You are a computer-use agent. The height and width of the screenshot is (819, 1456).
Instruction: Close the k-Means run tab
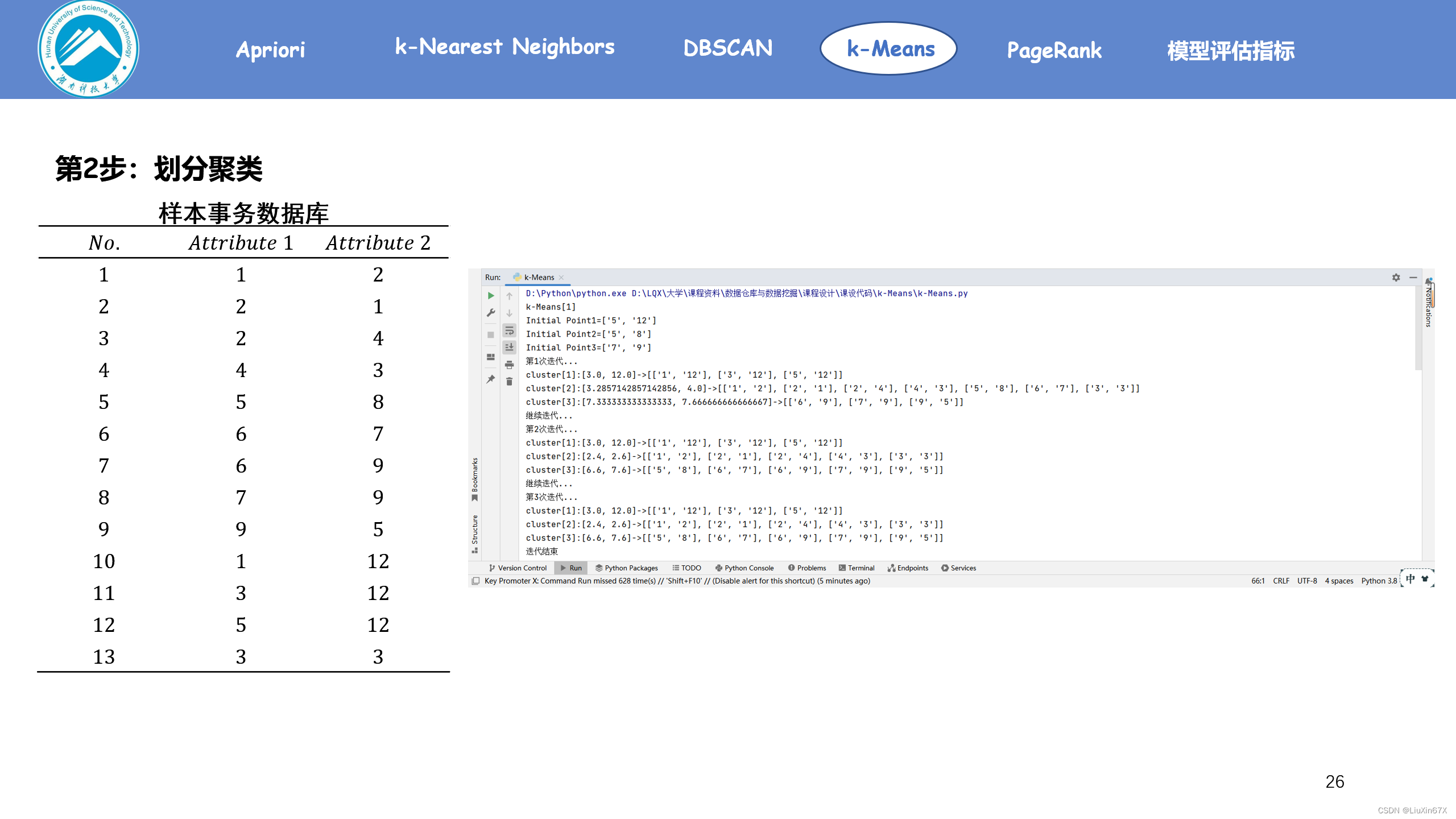coord(561,278)
